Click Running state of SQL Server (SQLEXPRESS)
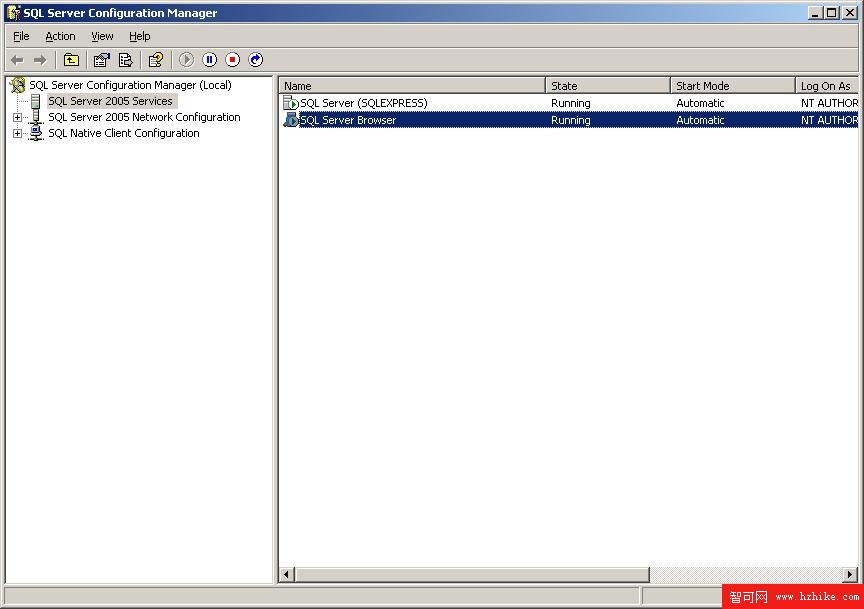 [570, 103]
